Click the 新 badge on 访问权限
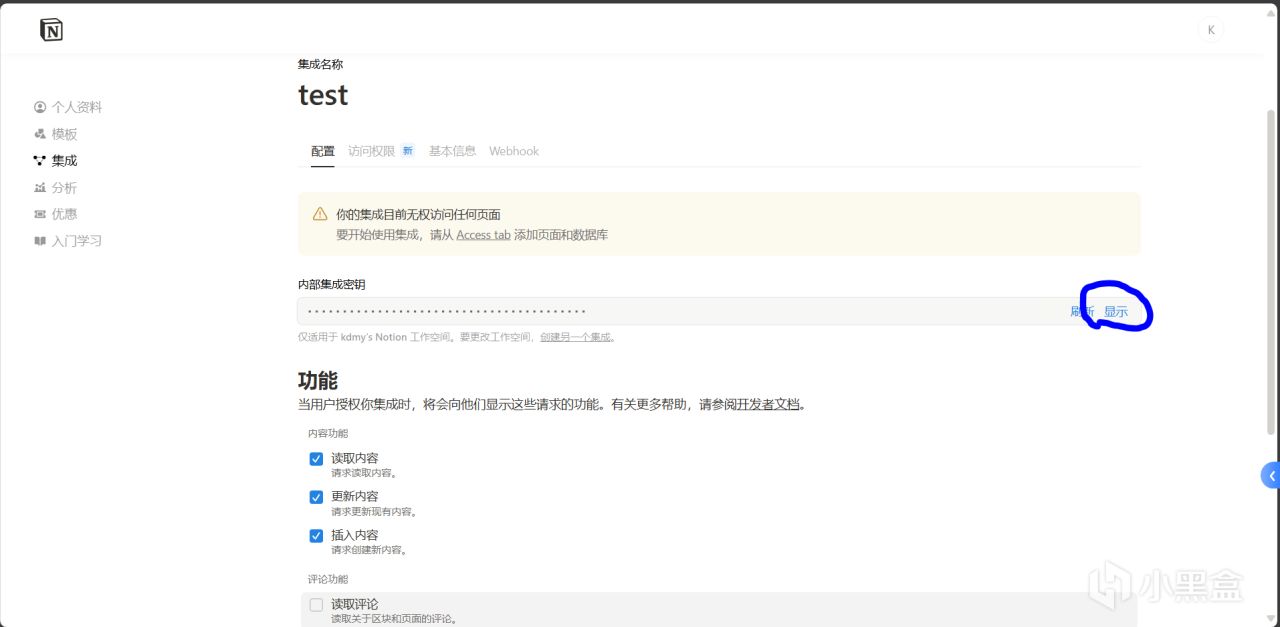Viewport: 1280px width, 627px height. tap(408, 151)
